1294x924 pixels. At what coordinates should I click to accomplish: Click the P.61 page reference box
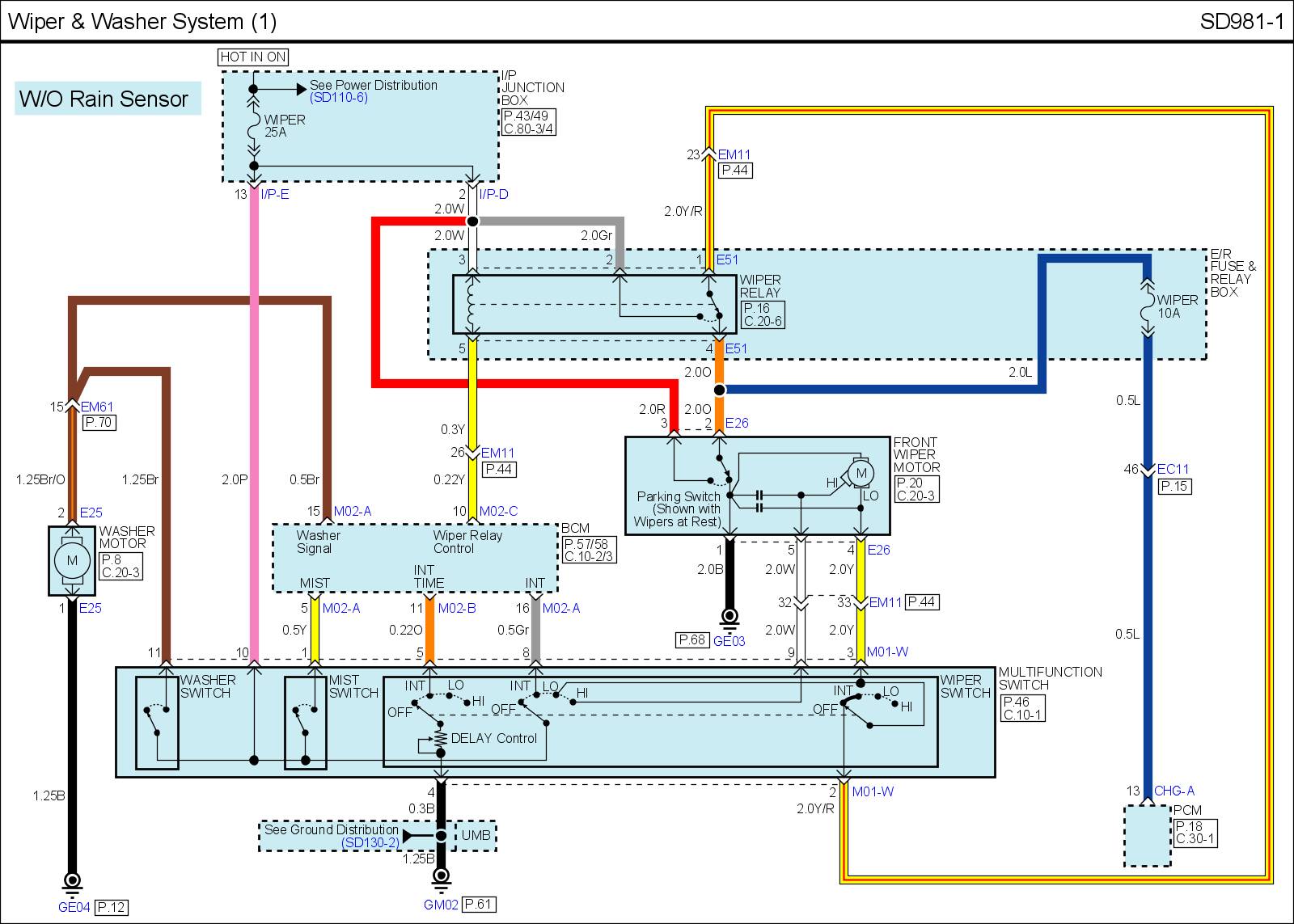coord(480,905)
